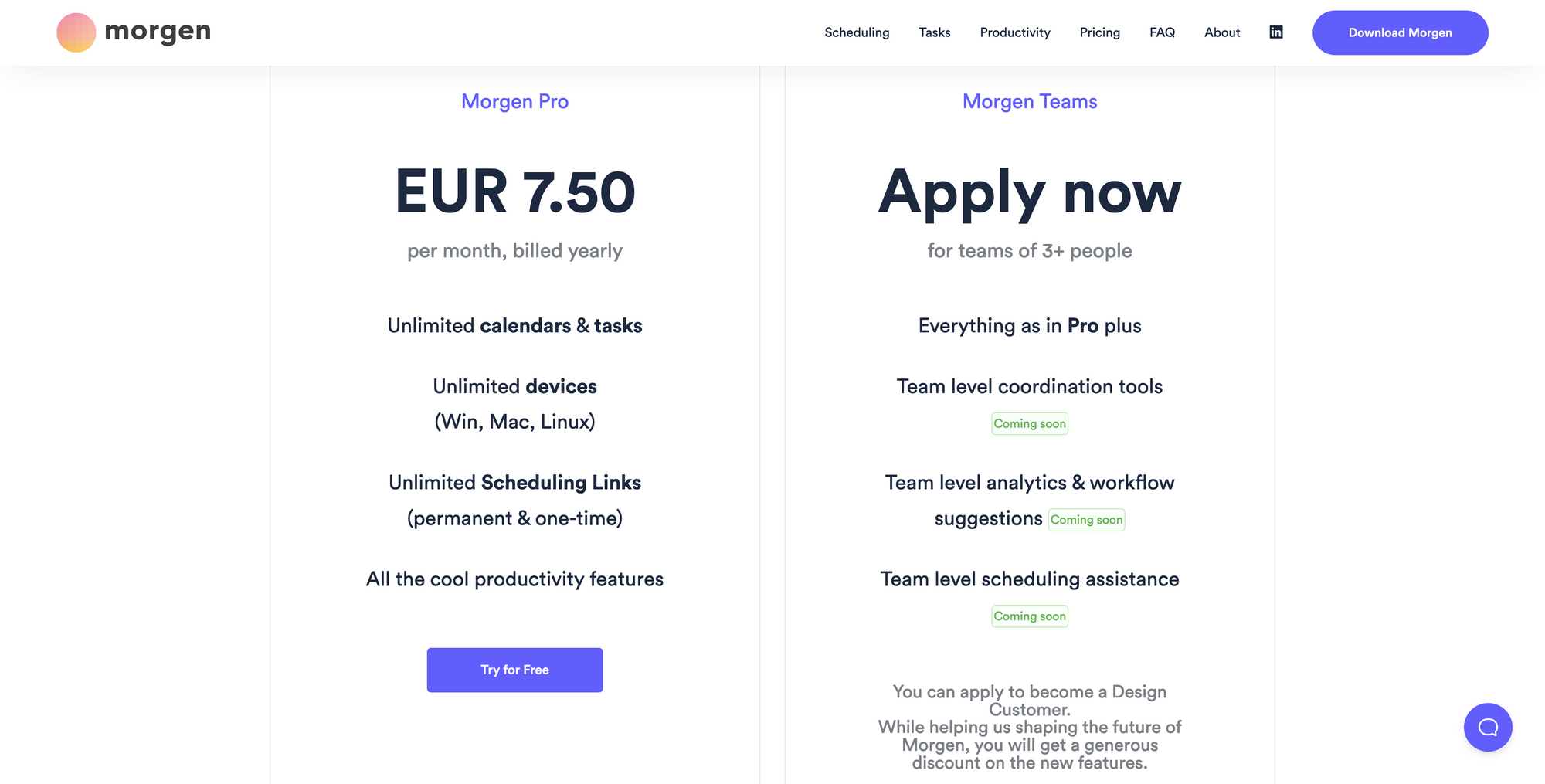Click Coming soon under scheduling assistance

tap(1030, 616)
